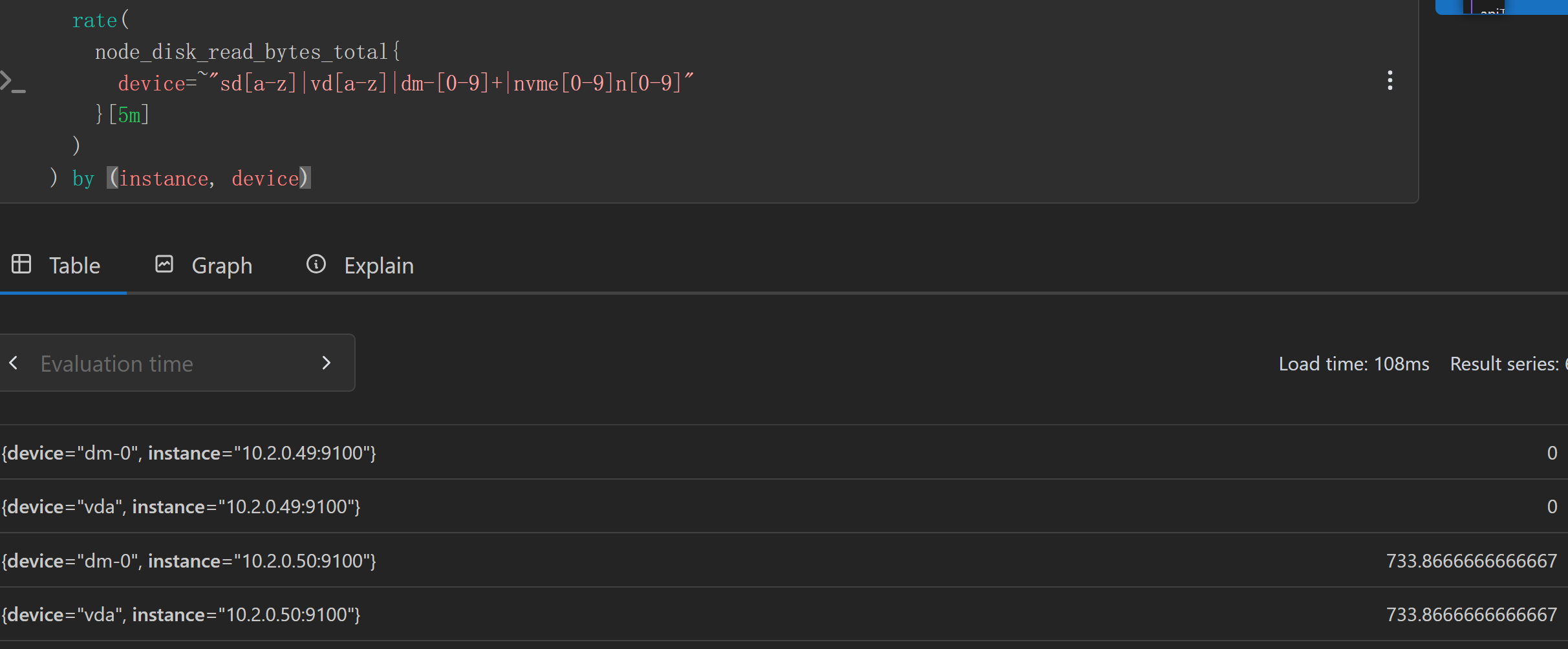Select the vda 10.2.0.50:9100 result row
Image resolution: width=1568 pixels, height=649 pixels.
pos(784,614)
